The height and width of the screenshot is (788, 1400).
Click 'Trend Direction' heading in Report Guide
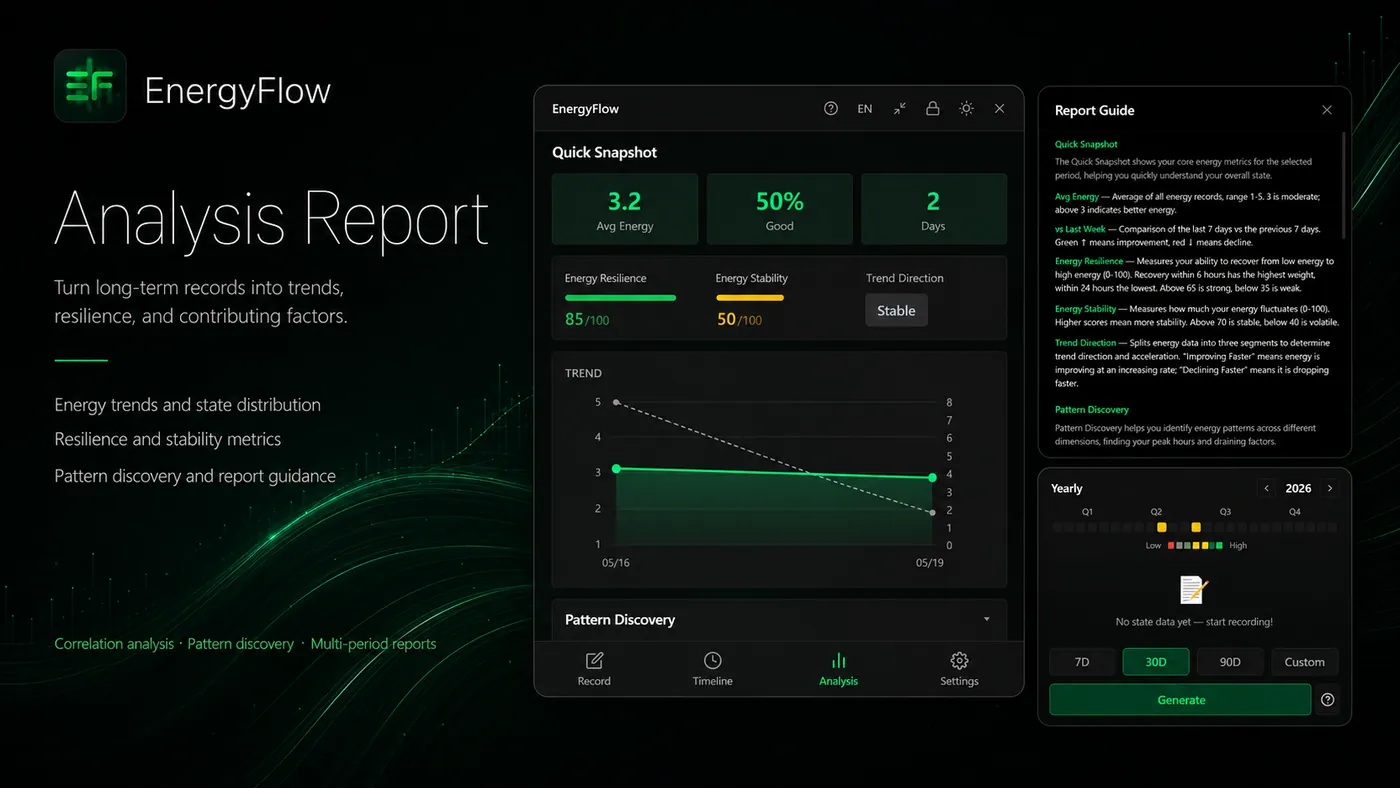pyautogui.click(x=1085, y=343)
